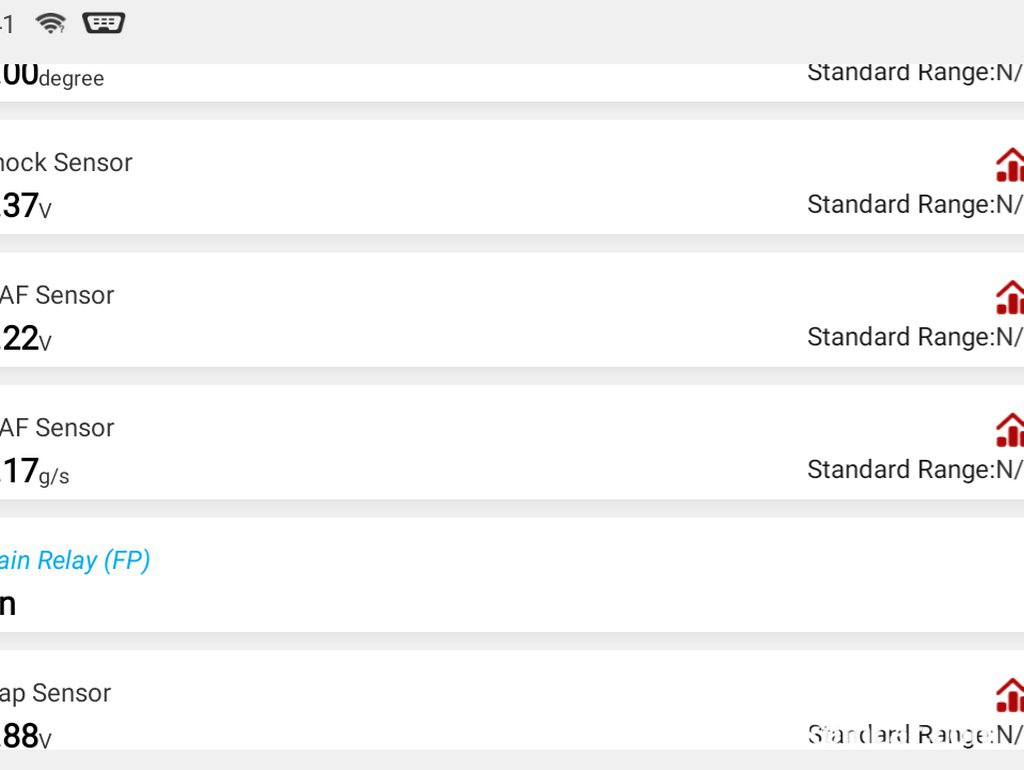Viewport: 1024px width, 770px height.
Task: Tap the Map Sensor voltage value ending 88
Action: click(25, 736)
